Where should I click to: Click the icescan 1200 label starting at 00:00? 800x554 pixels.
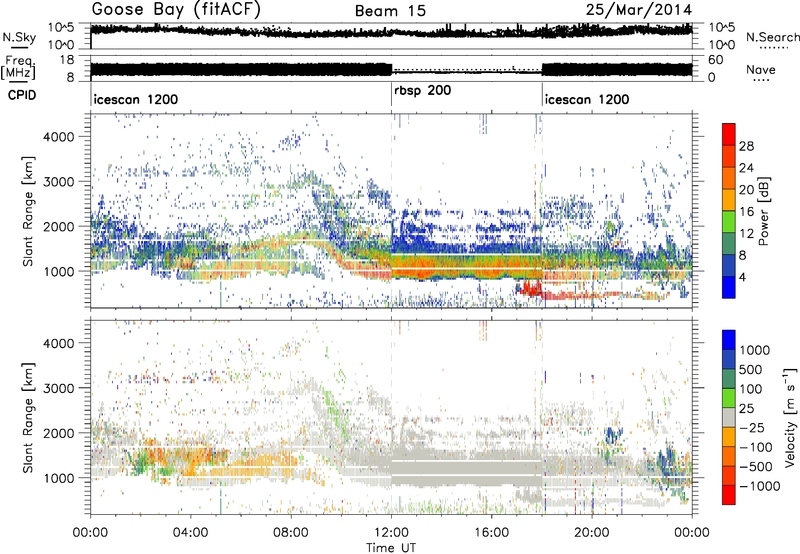coord(136,99)
